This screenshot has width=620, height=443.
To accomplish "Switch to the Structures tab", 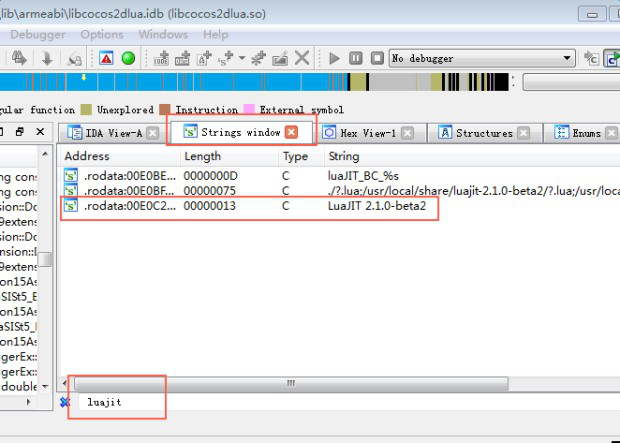I will (x=484, y=133).
